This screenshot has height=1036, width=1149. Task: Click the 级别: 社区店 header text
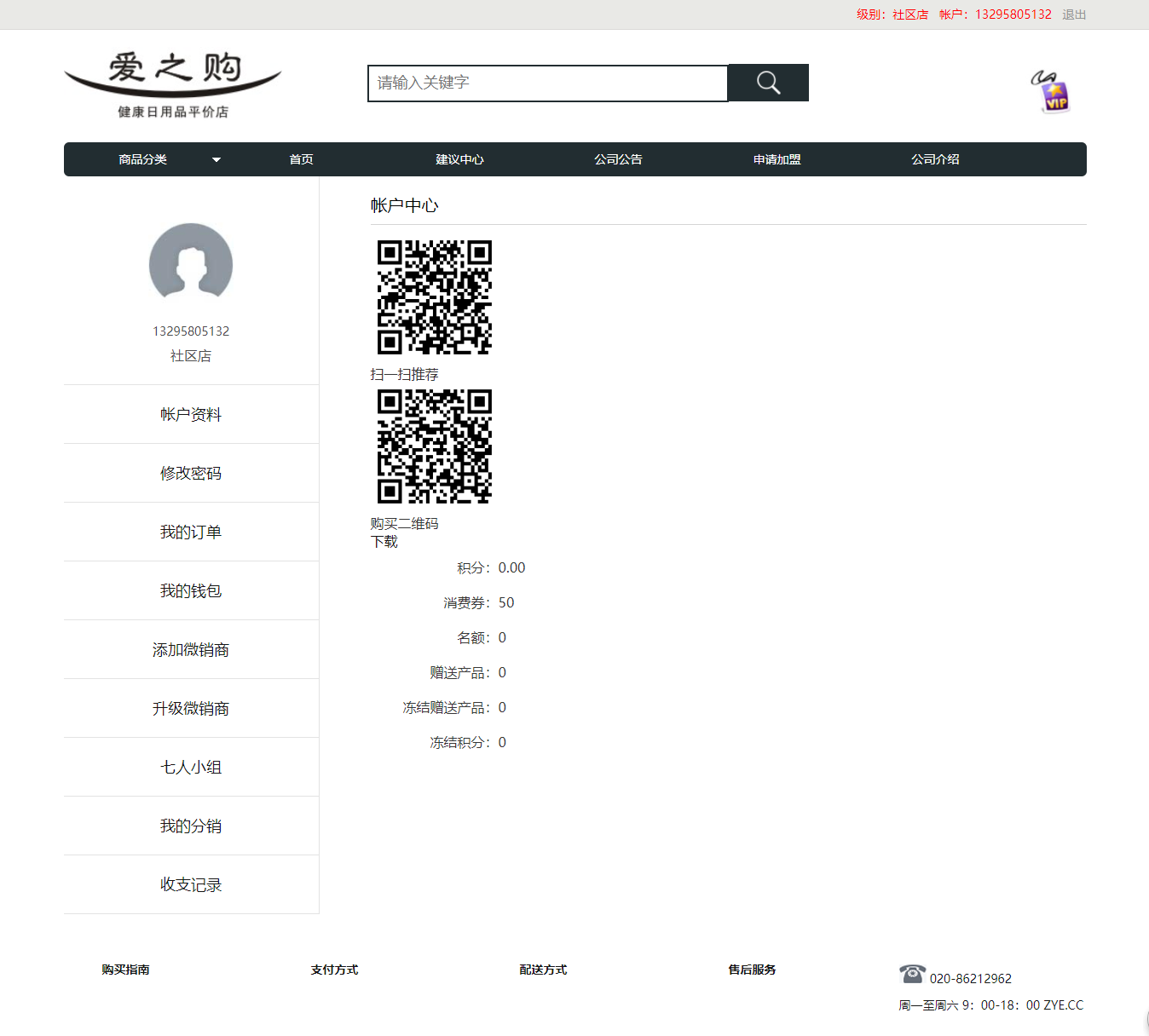892,14
